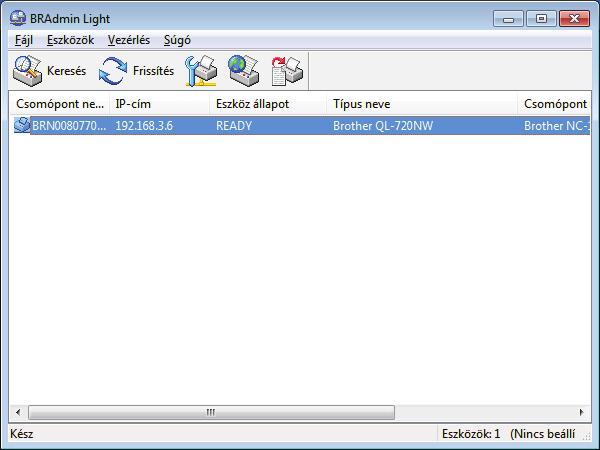Screen dimensions: 600x450
Task: Sort by the IP-cím column header
Action: click(x=160, y=104)
